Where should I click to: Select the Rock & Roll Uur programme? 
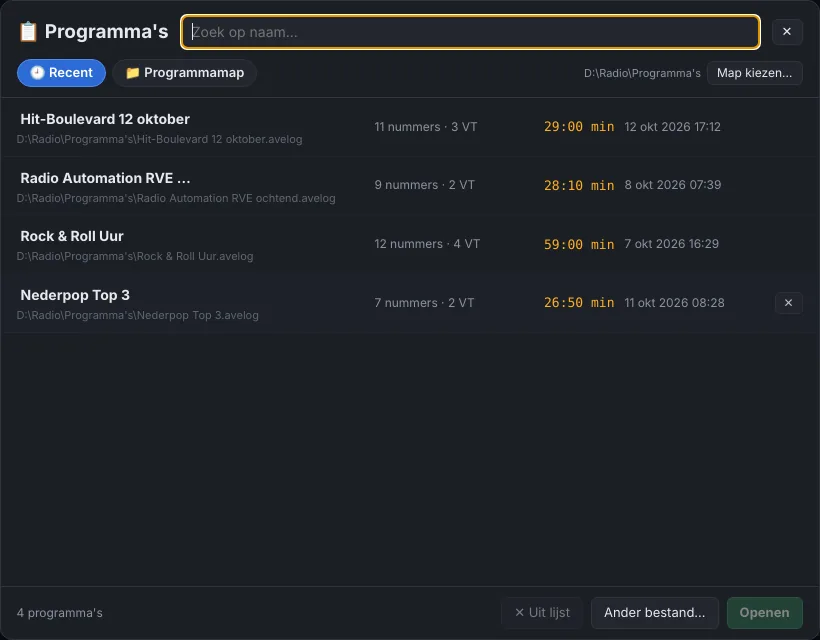pos(410,244)
